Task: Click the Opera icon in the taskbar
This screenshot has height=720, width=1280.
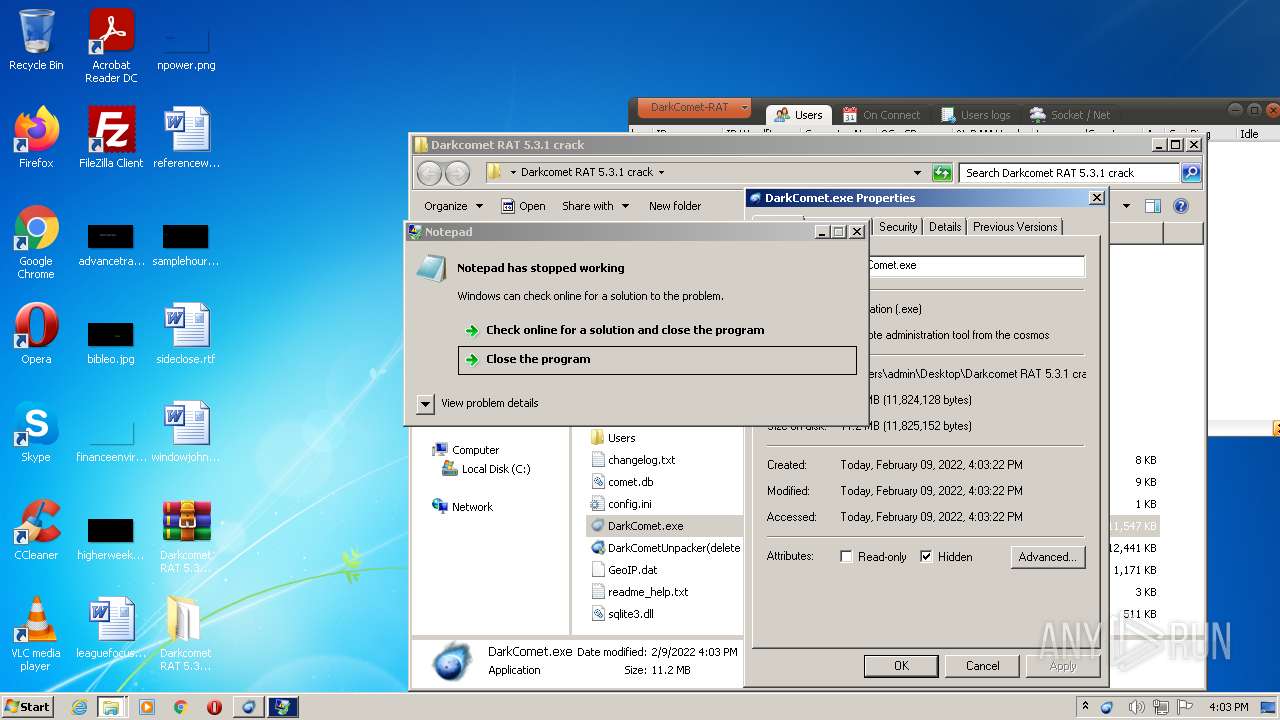Action: [x=214, y=707]
